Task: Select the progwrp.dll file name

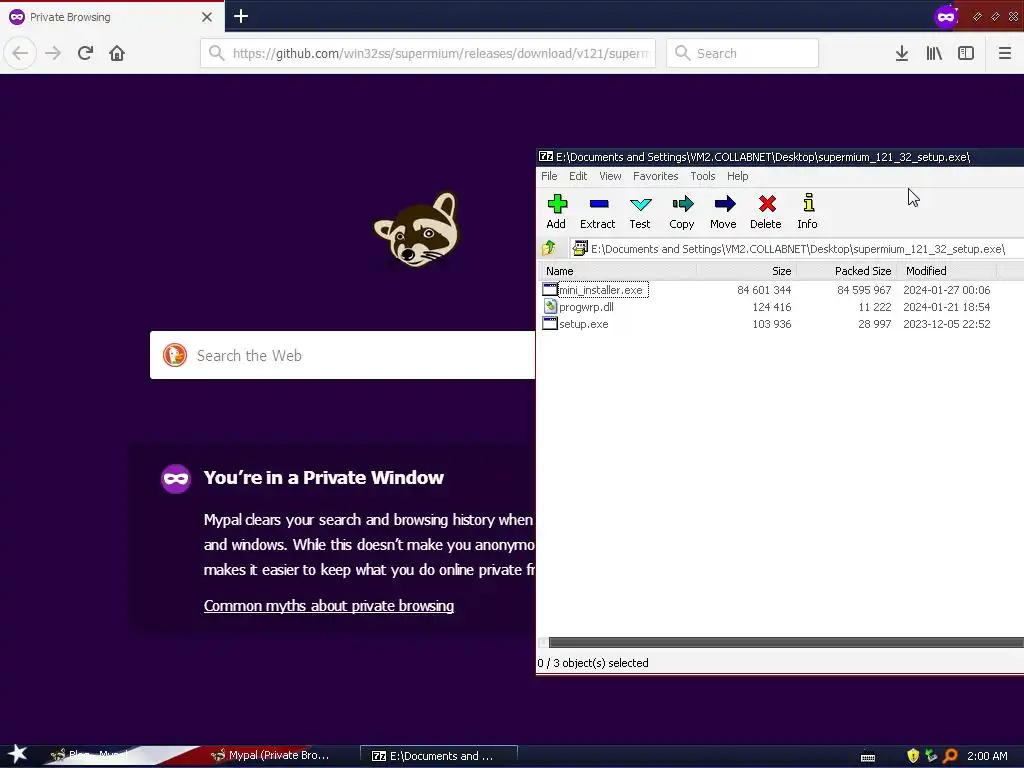Action: [586, 307]
